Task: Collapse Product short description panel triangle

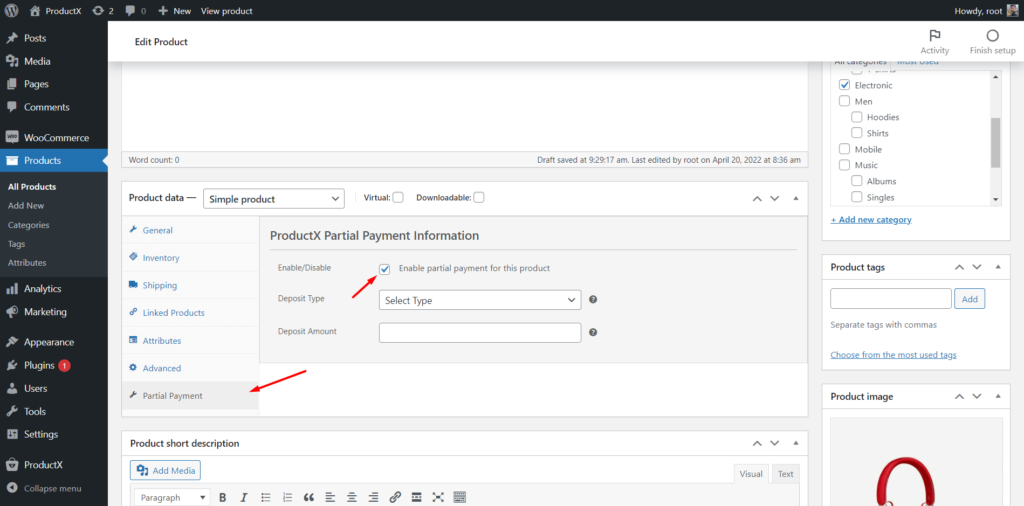Action: (795, 443)
